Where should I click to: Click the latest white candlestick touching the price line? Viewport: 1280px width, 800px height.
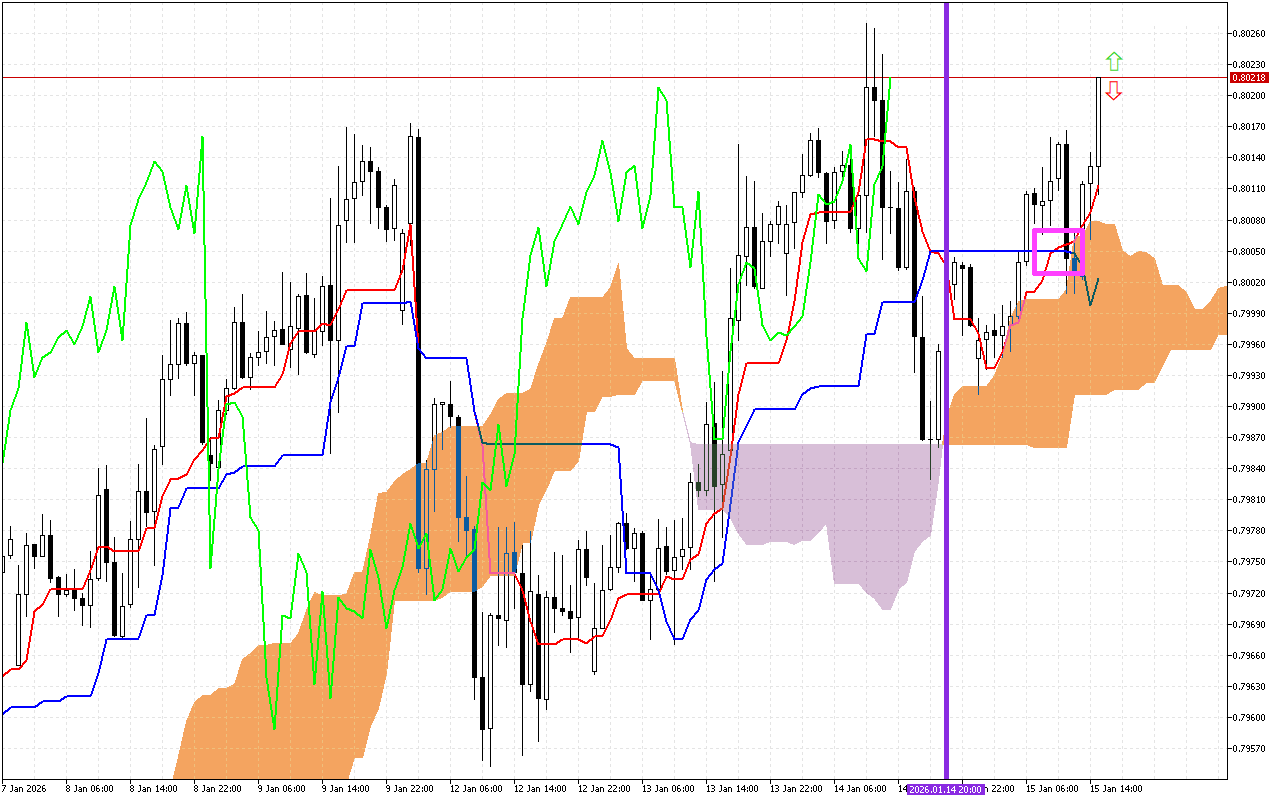[x=1098, y=120]
